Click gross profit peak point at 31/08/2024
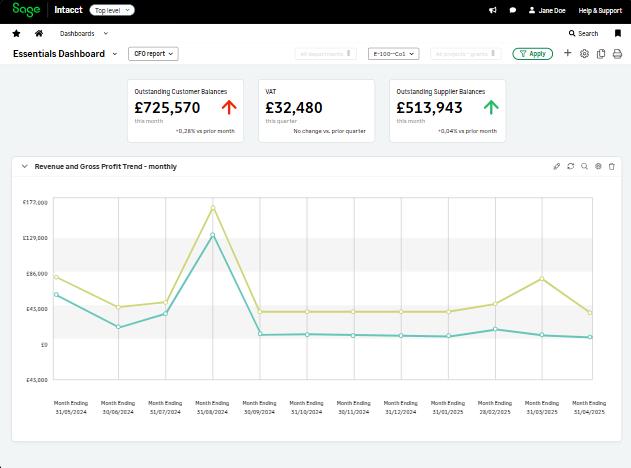This screenshot has width=631, height=468. (x=212, y=235)
